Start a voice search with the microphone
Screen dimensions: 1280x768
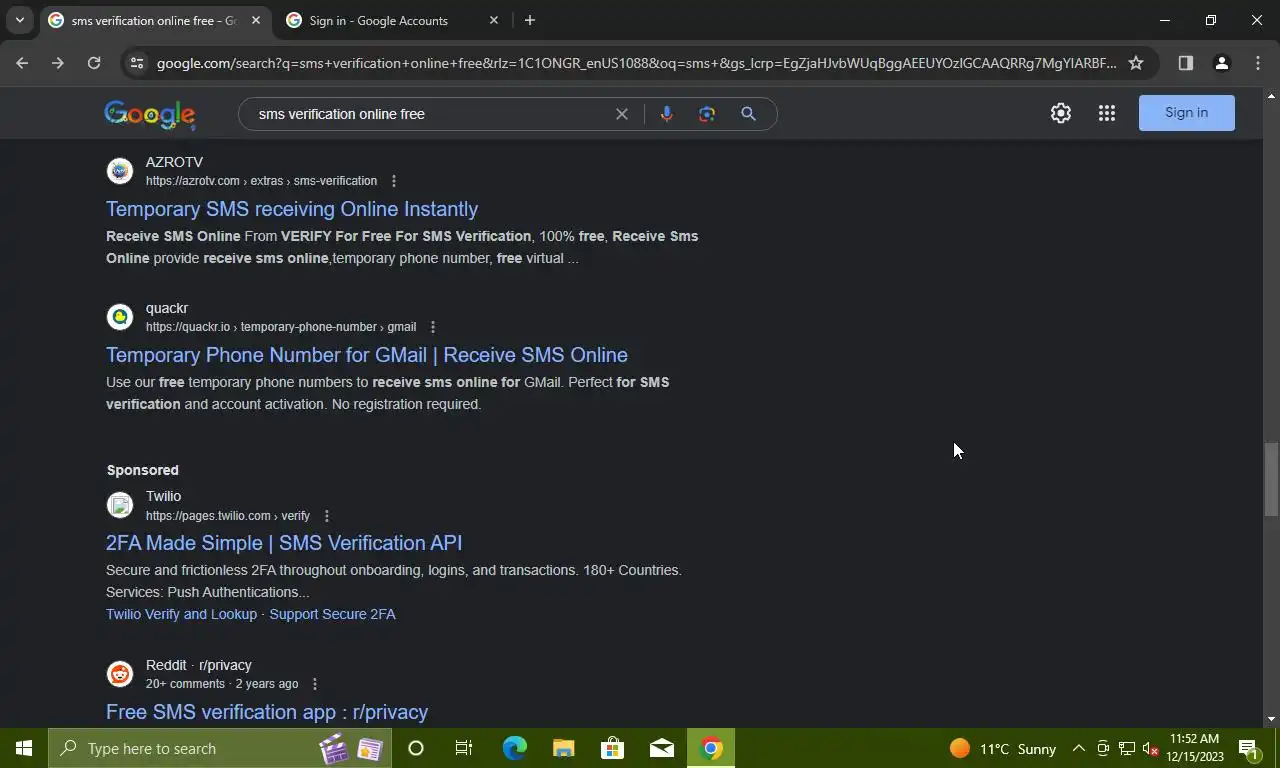666,114
